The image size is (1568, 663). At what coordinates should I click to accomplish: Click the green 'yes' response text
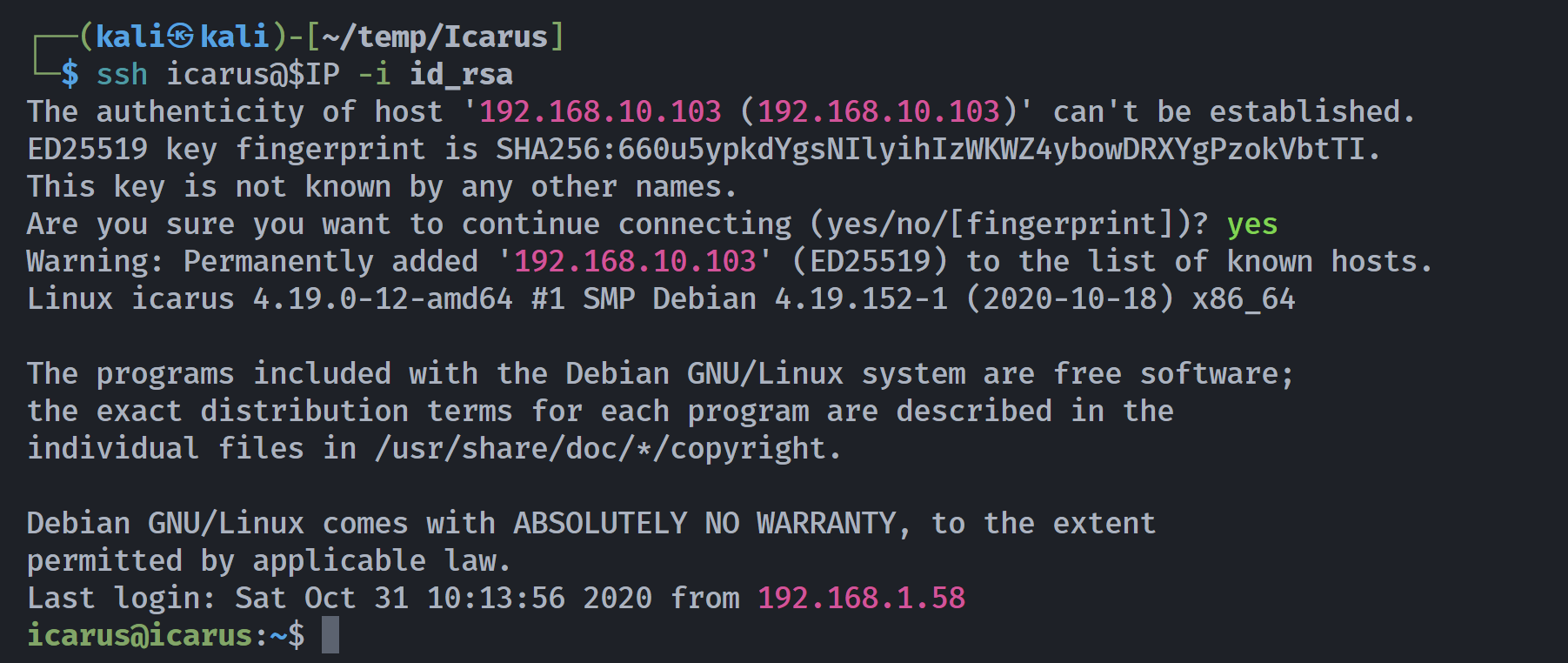(1252, 224)
